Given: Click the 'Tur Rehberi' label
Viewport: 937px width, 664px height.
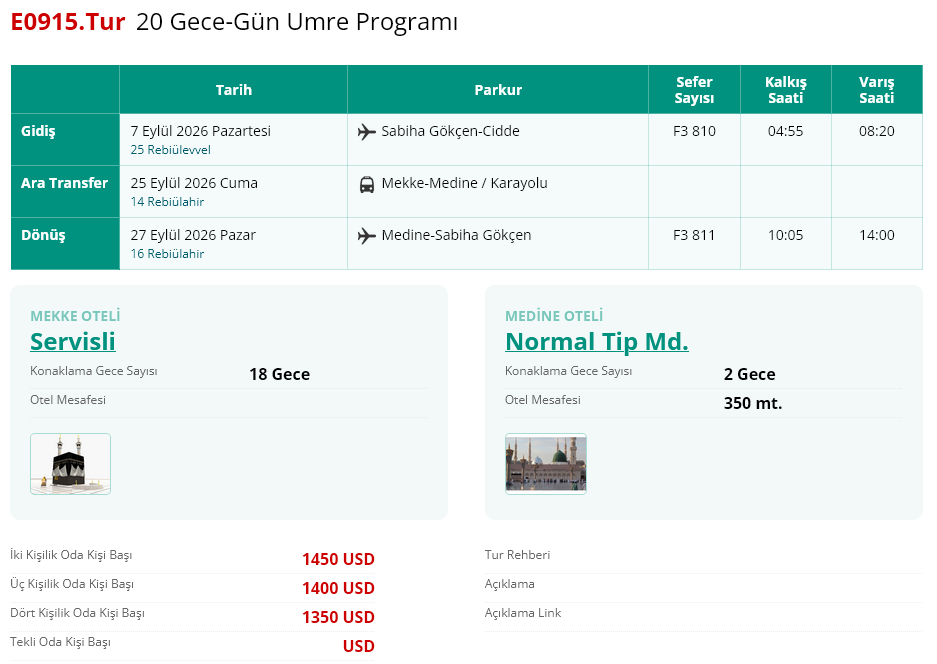Looking at the screenshot, I should click(518, 555).
